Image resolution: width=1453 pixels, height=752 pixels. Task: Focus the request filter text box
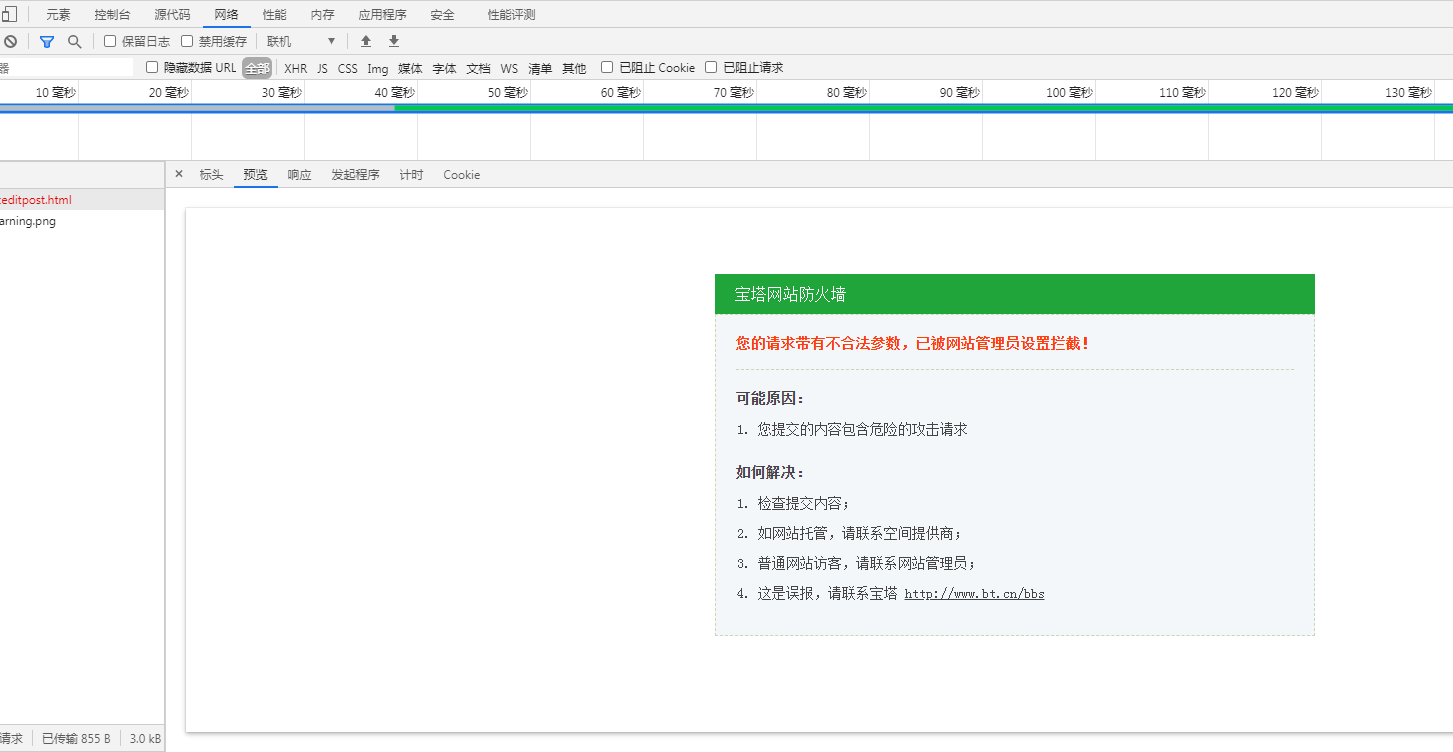(66, 67)
